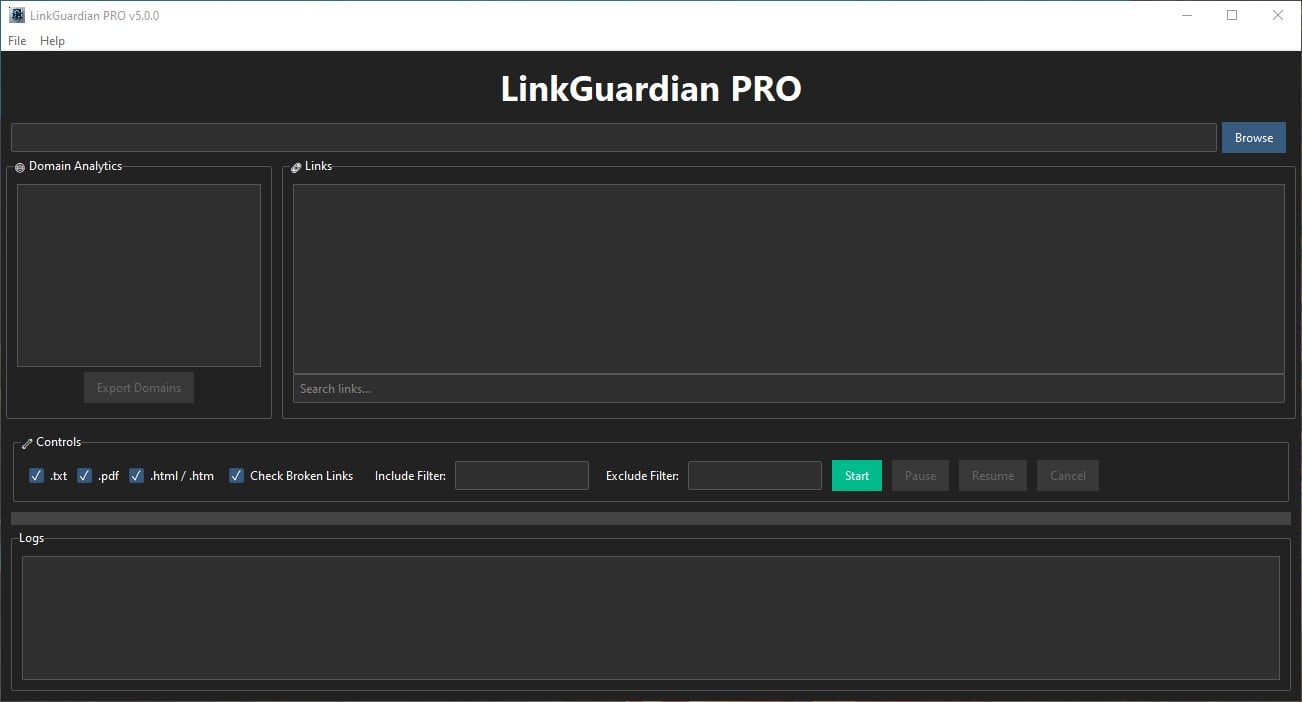Click the Pause button
This screenshot has height=702, width=1302.
click(920, 476)
